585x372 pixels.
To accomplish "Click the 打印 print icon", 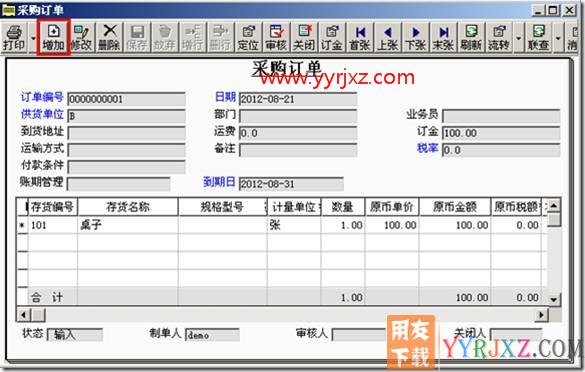I will (15, 38).
